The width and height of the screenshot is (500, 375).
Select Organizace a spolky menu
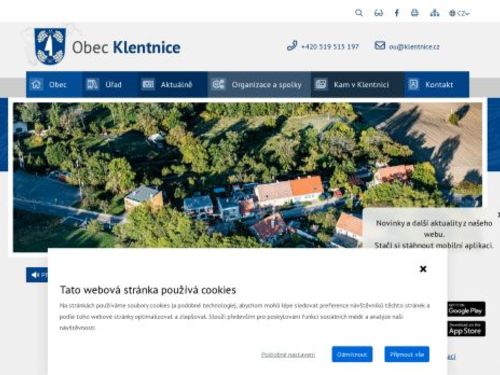tap(259, 84)
